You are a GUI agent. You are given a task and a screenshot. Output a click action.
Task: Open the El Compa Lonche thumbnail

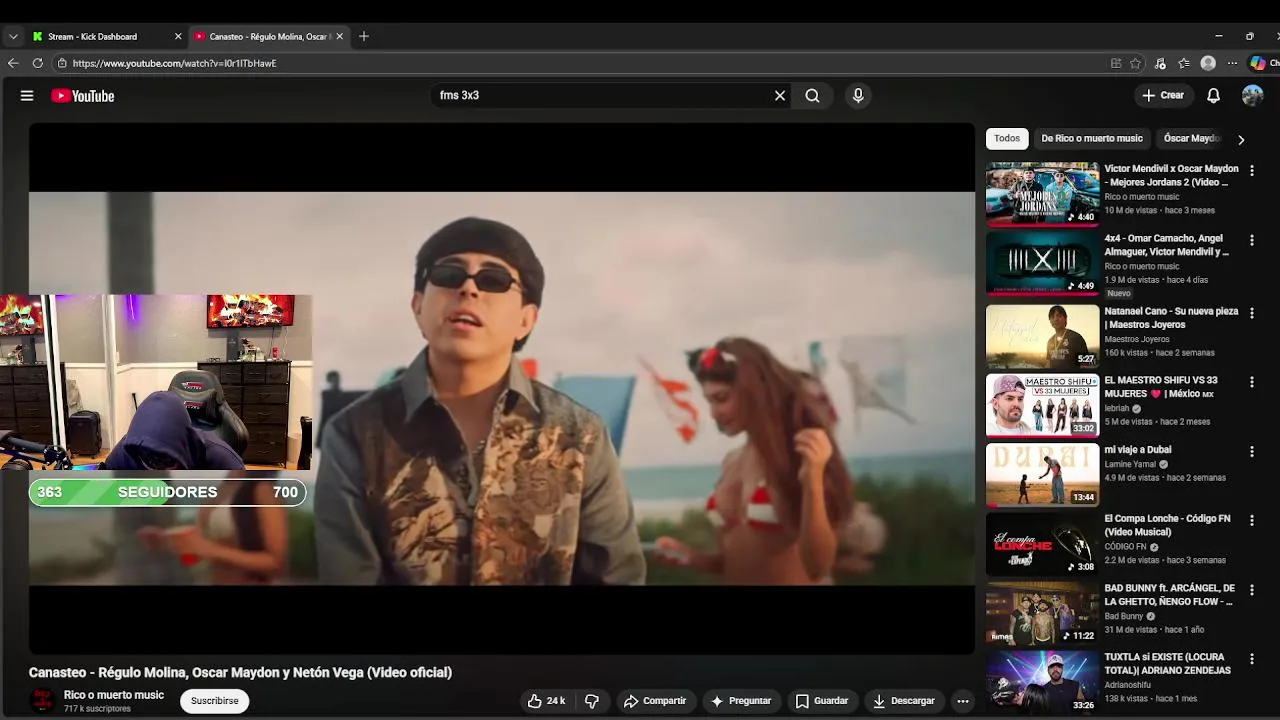coord(1042,544)
